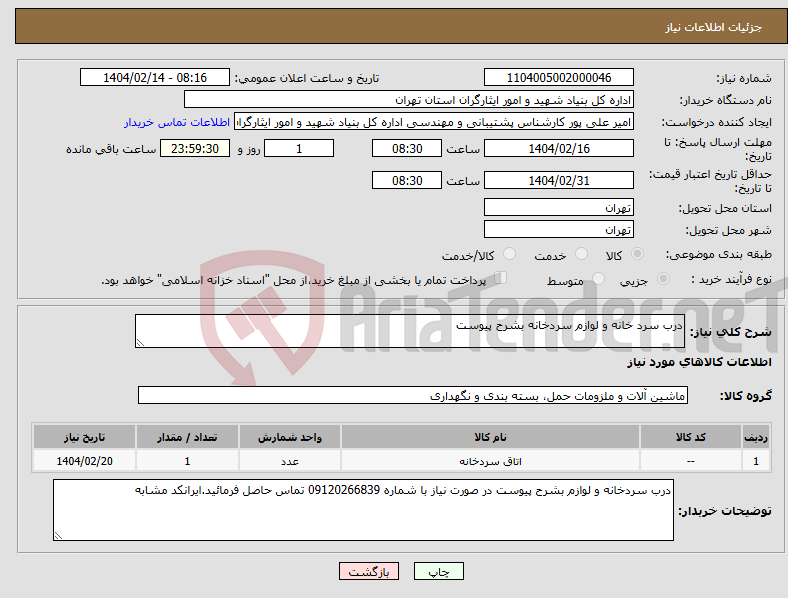788x598 pixels.
Task: Click the delivery city field تهران
Action: [558, 229]
